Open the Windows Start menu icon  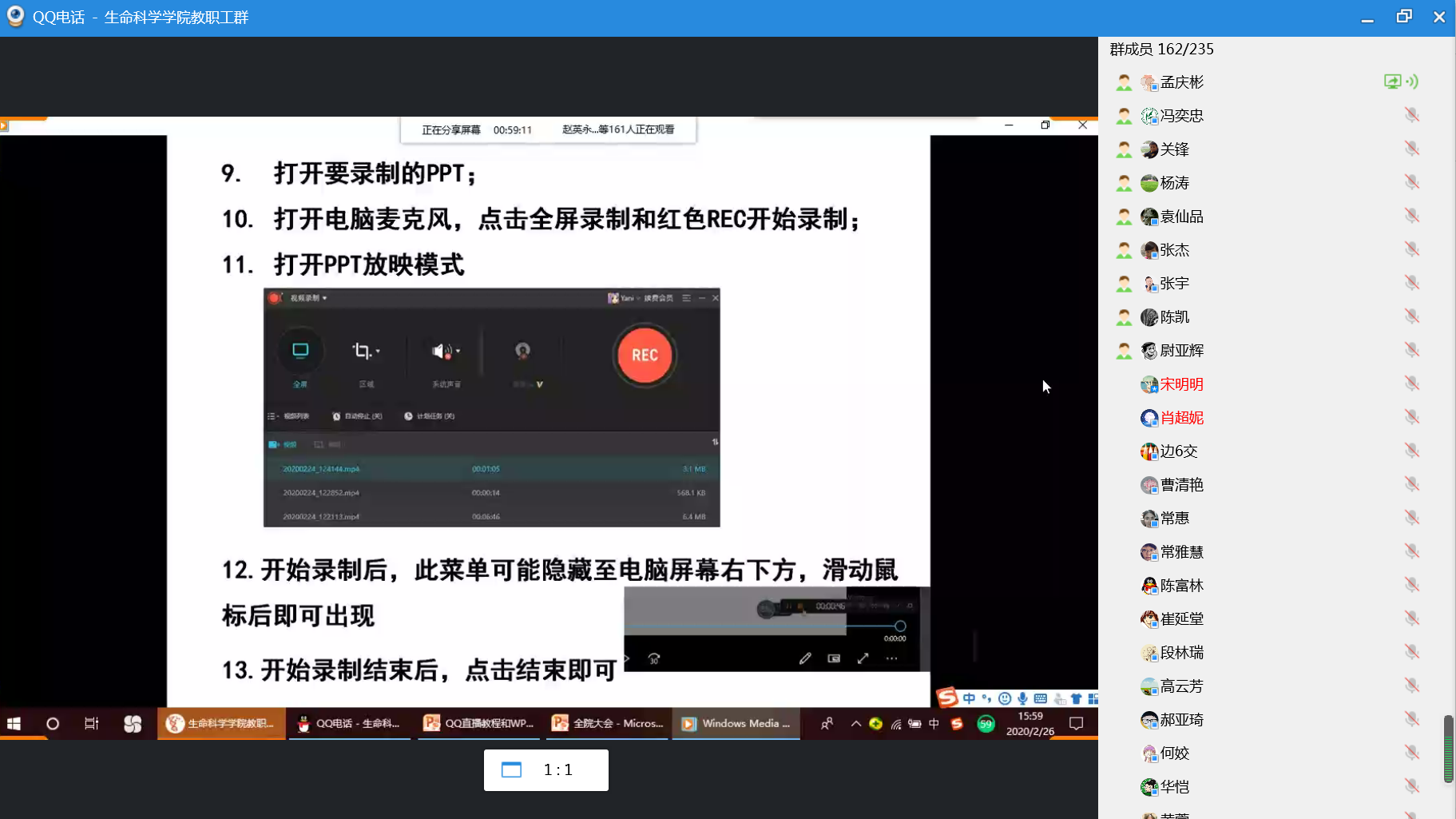click(14, 723)
